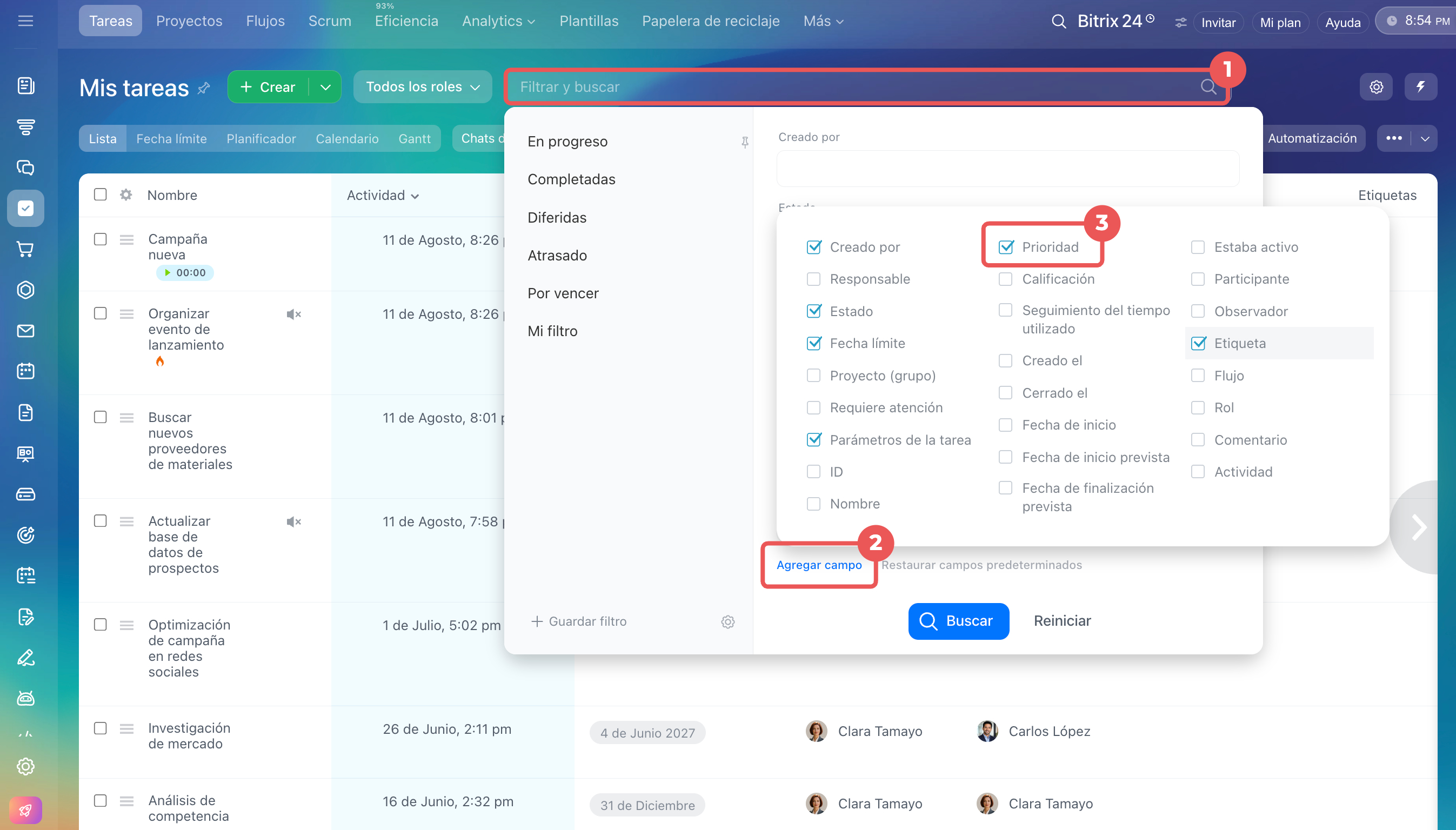Open task list settings gear at top right
Screen dimensions: 1456x830
1376,86
